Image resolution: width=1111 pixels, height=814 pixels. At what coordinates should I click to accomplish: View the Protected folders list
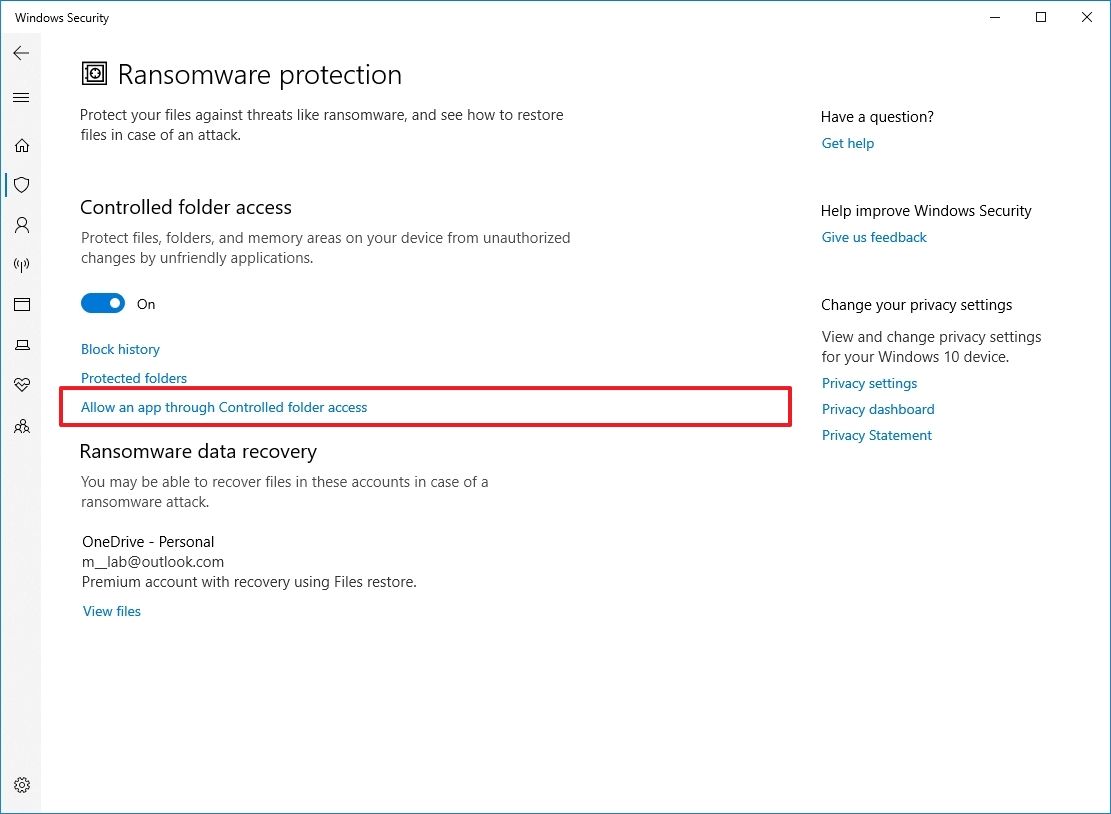(x=134, y=378)
